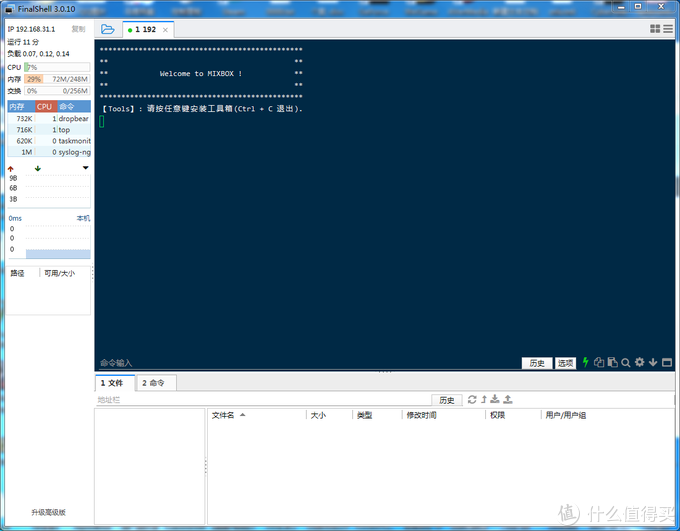The height and width of the screenshot is (531, 680).
Task: Click down arrow icon in terminal toolbar
Action: tap(653, 363)
